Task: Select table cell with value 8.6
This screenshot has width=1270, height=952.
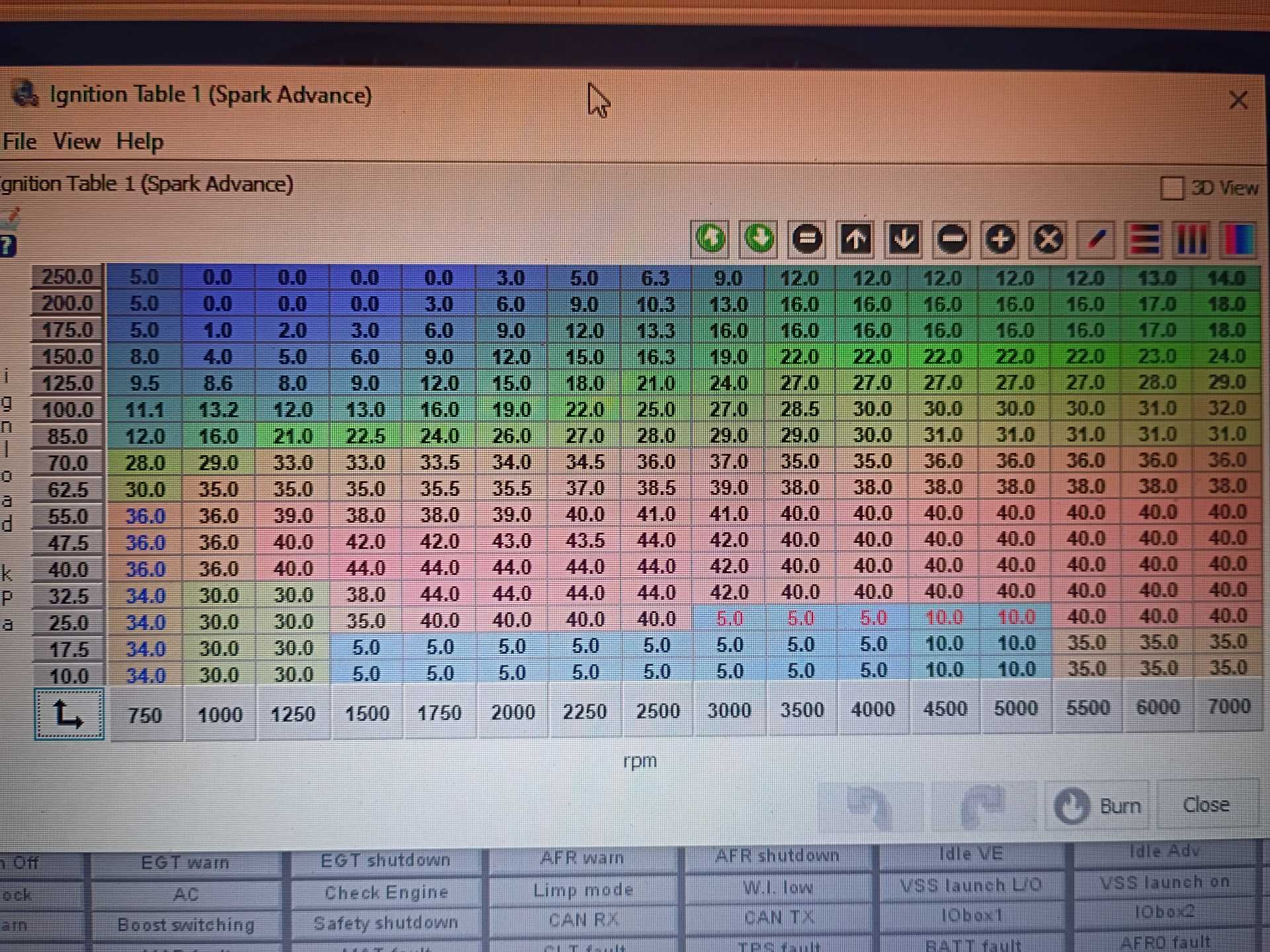Action: click(218, 383)
